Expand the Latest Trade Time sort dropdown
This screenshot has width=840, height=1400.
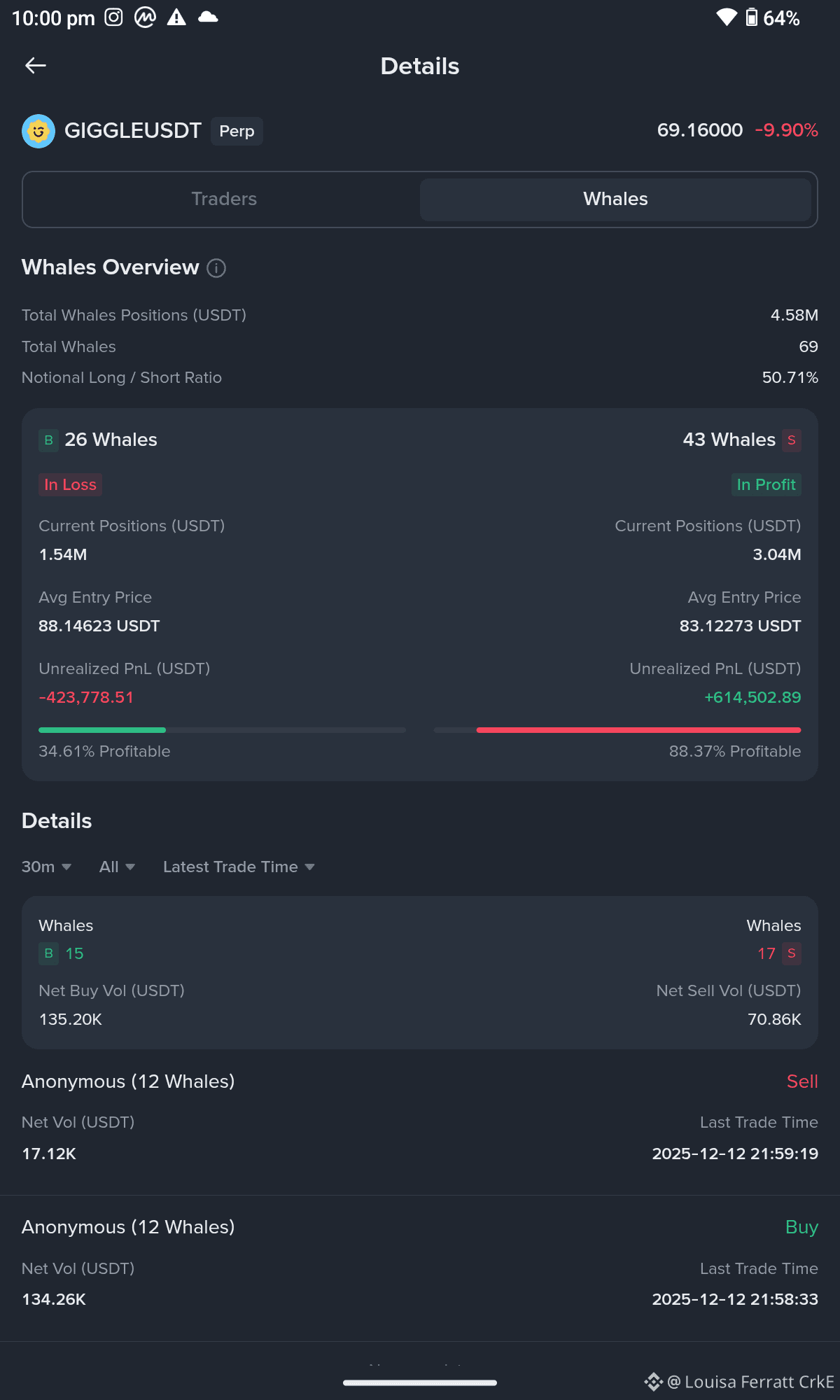(x=239, y=867)
